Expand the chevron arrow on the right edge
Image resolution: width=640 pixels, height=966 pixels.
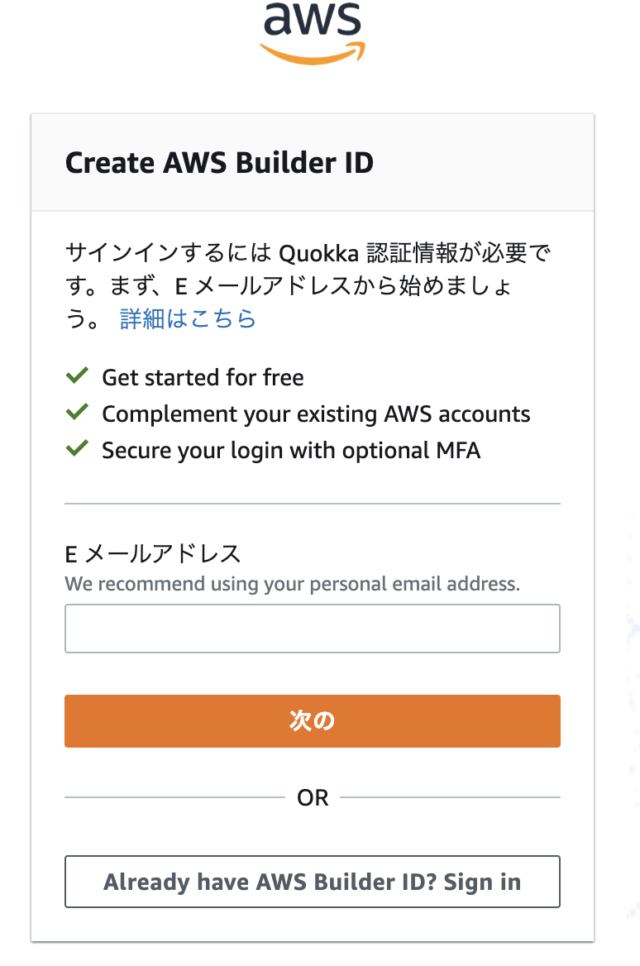630,628
